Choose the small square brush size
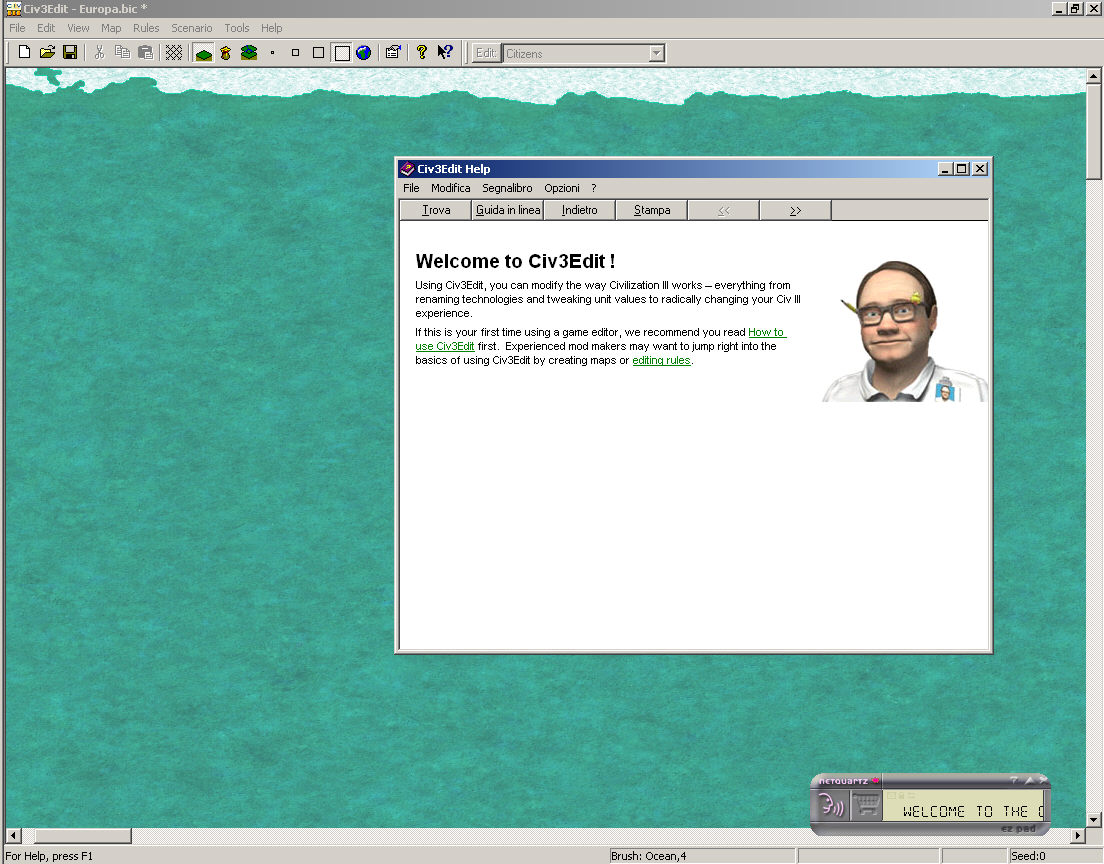Viewport: 1104px width, 864px height. tap(296, 53)
